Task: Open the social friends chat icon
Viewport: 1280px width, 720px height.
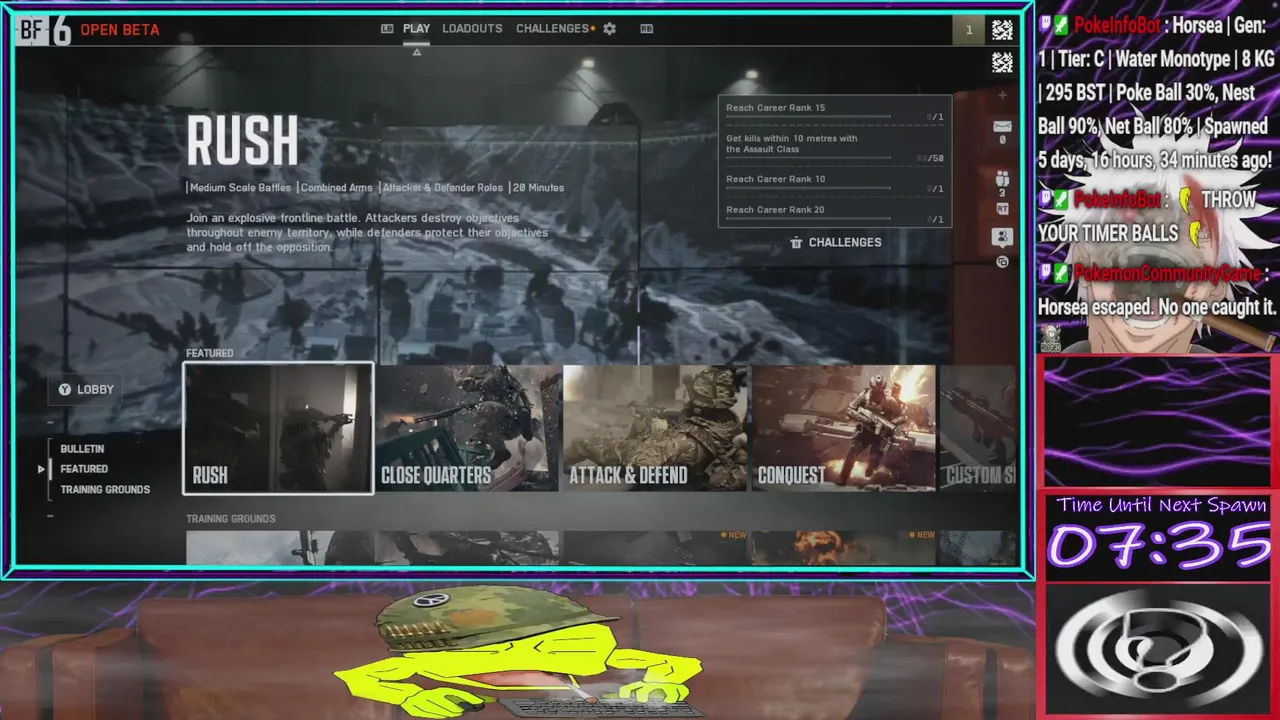Action: 1002,238
